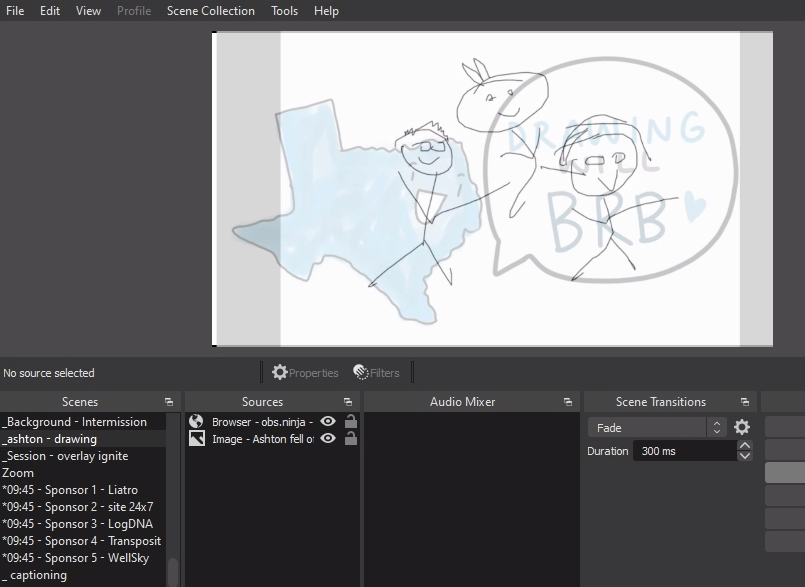This screenshot has width=805, height=587.
Task: Undock the Audio Mixer panel popout icon
Action: 568,402
